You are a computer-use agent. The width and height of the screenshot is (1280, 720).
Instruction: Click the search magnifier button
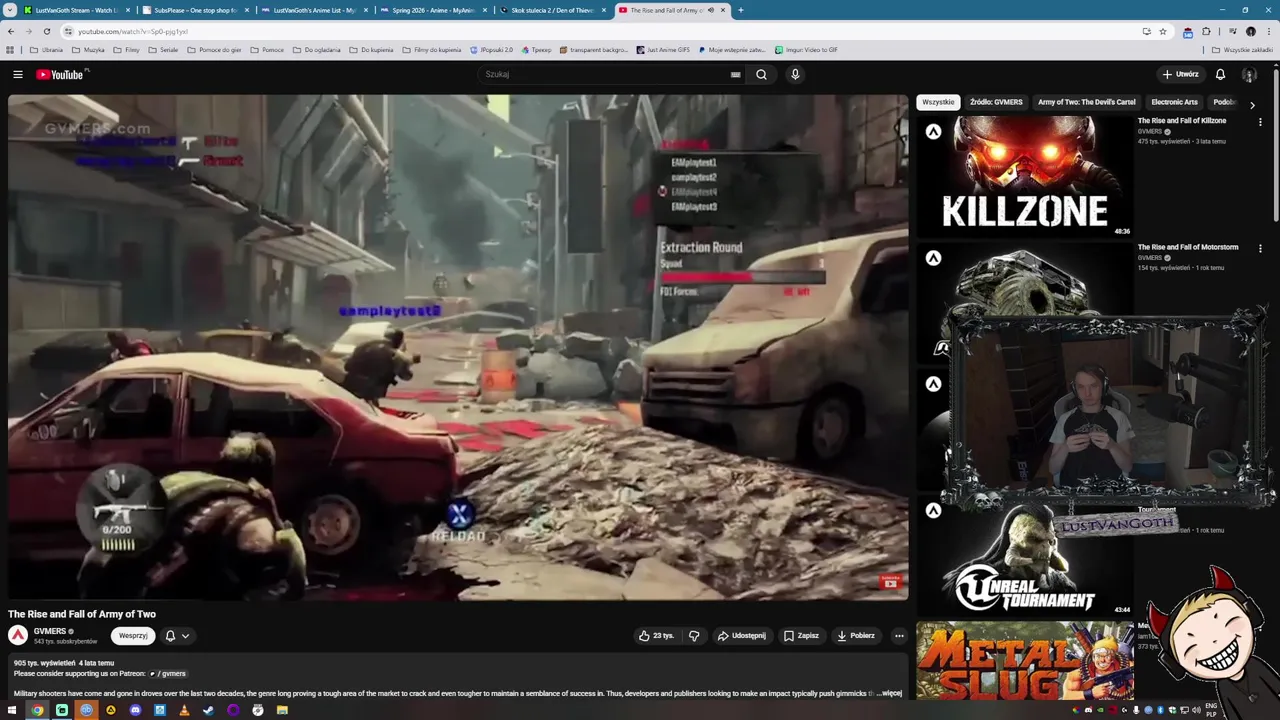coord(761,74)
